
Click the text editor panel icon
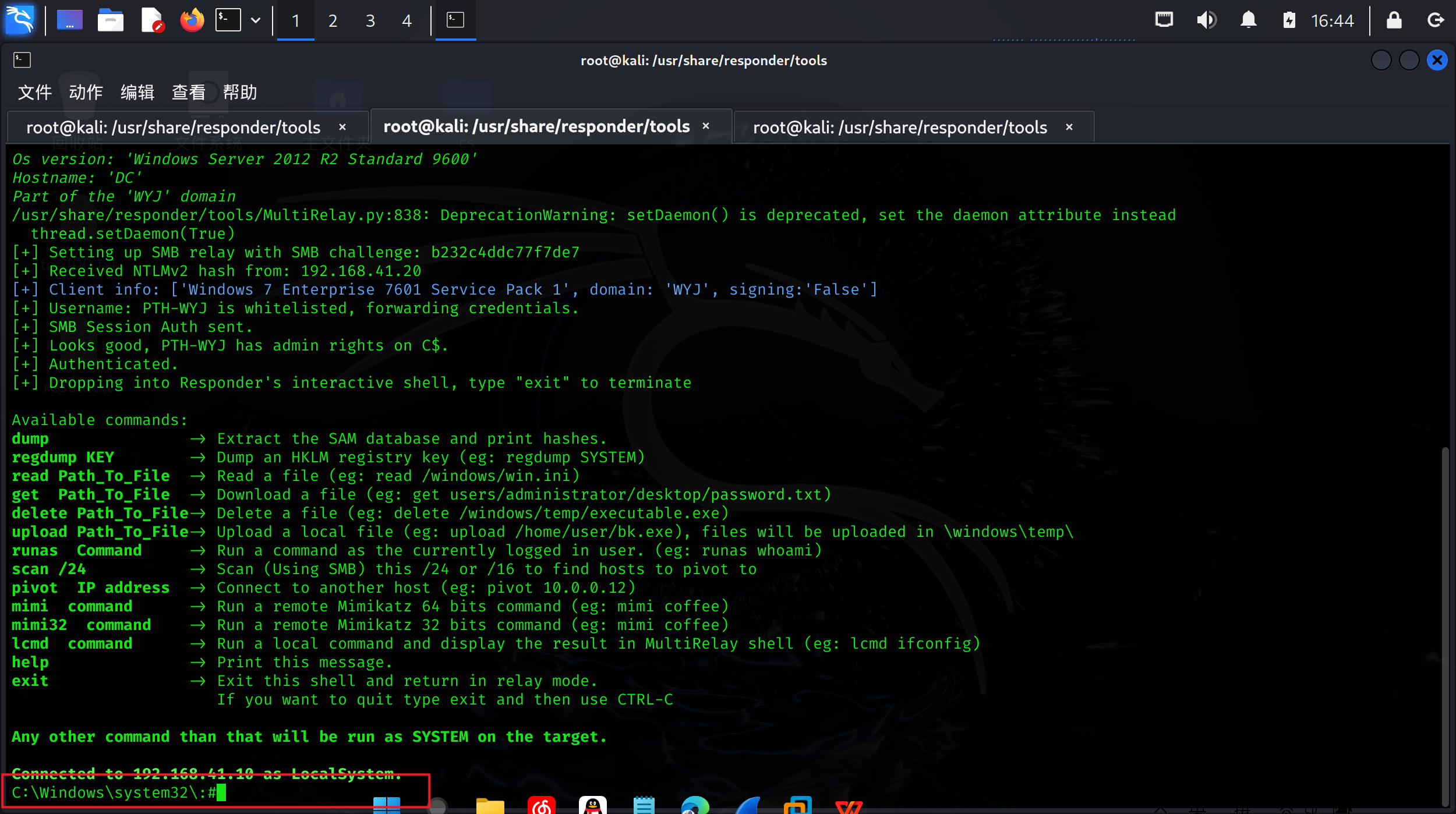[152, 20]
